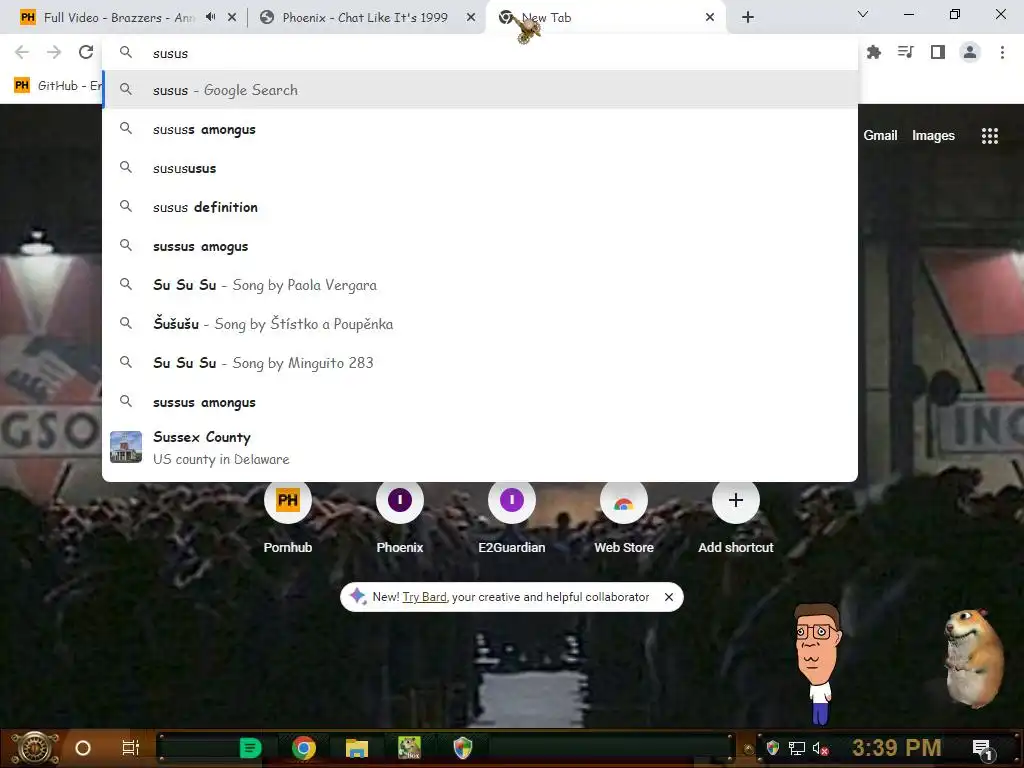Click the muted volume tray icon
Viewport: 1024px width, 768px height.
(820, 748)
